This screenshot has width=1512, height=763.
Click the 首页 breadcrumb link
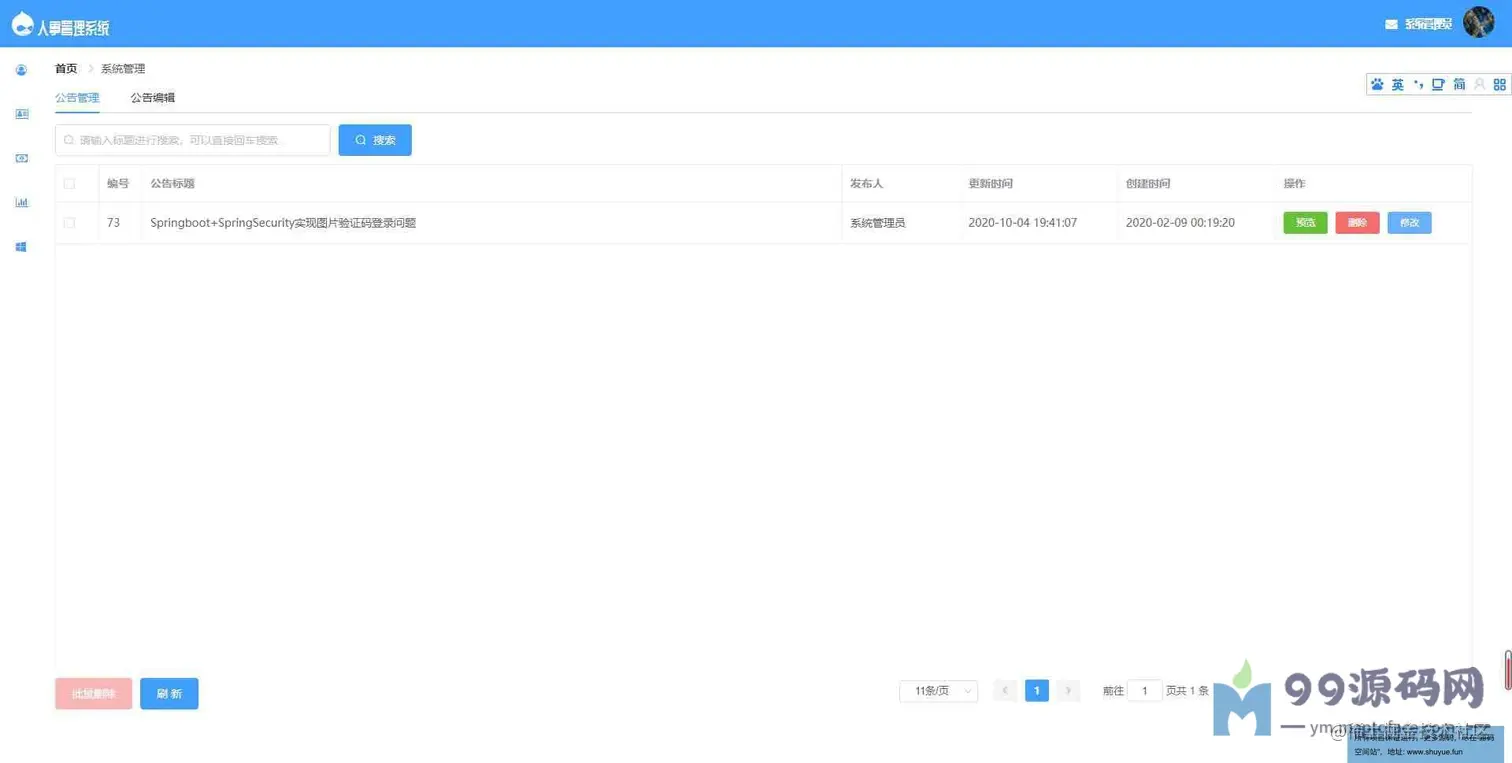pyautogui.click(x=66, y=69)
